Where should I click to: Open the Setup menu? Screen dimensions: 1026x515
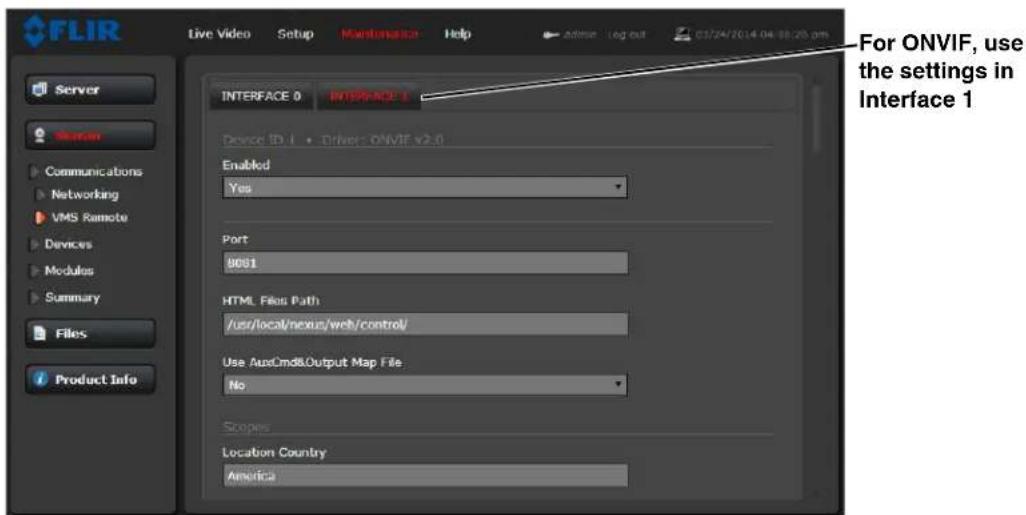[295, 34]
